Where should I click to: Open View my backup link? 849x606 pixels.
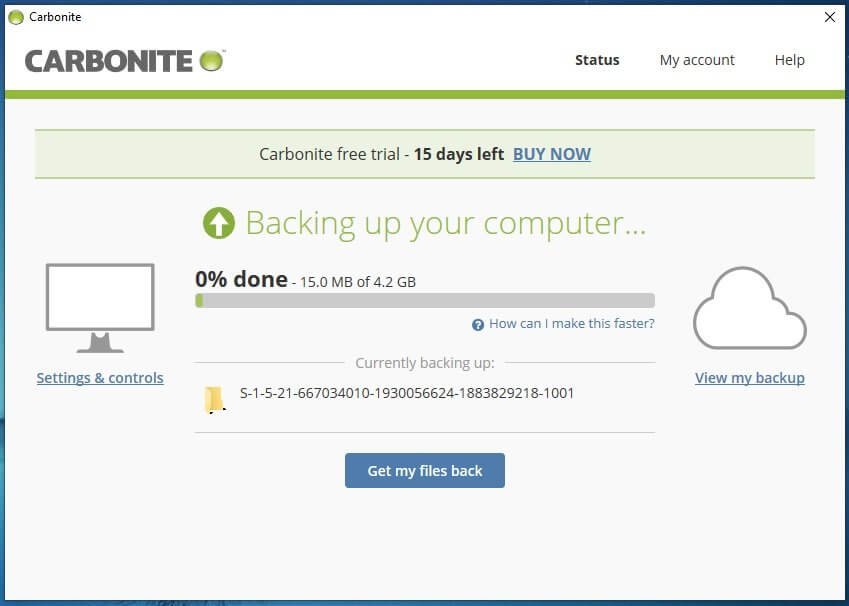pyautogui.click(x=750, y=378)
